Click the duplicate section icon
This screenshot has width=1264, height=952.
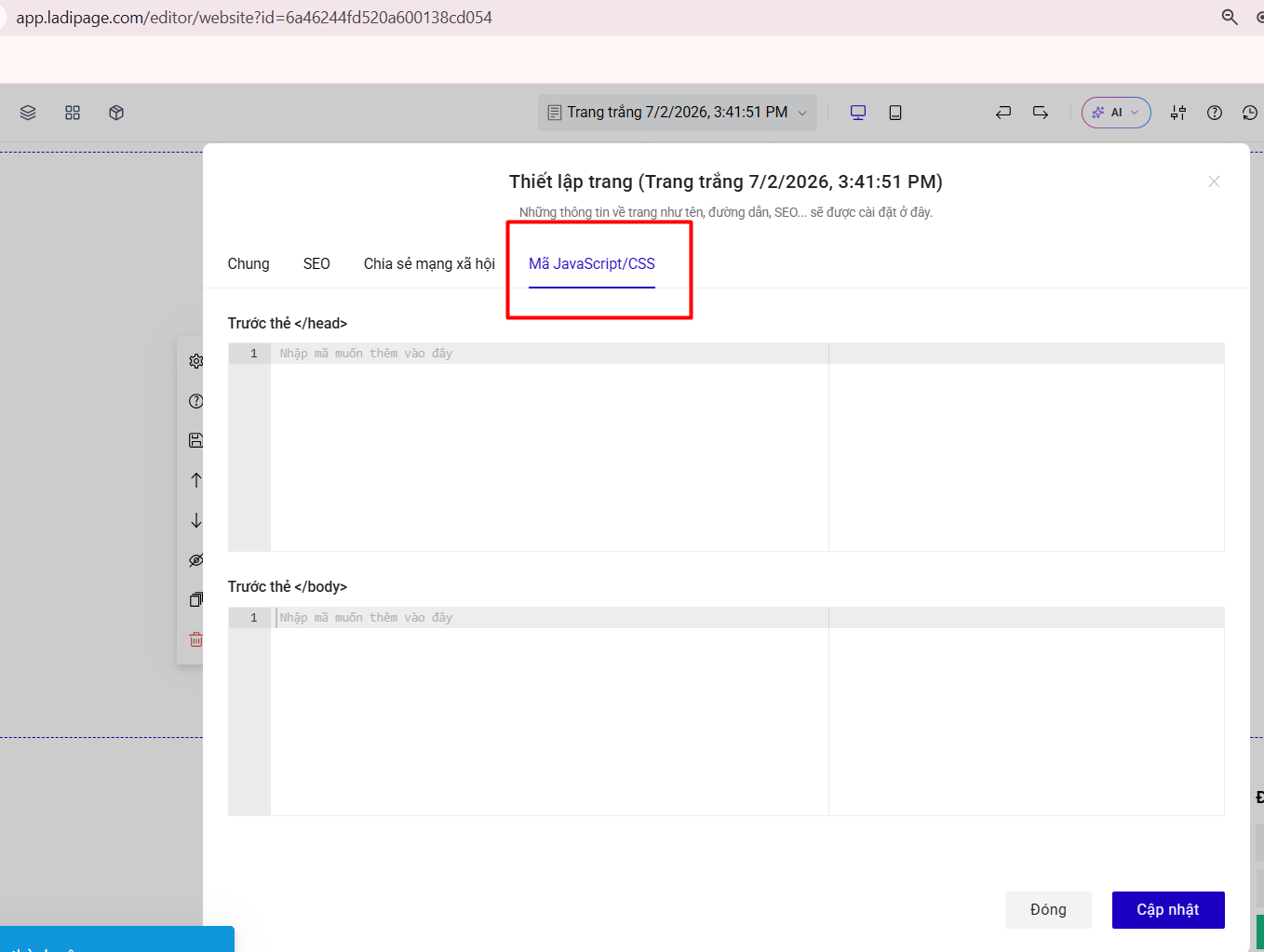tap(195, 600)
